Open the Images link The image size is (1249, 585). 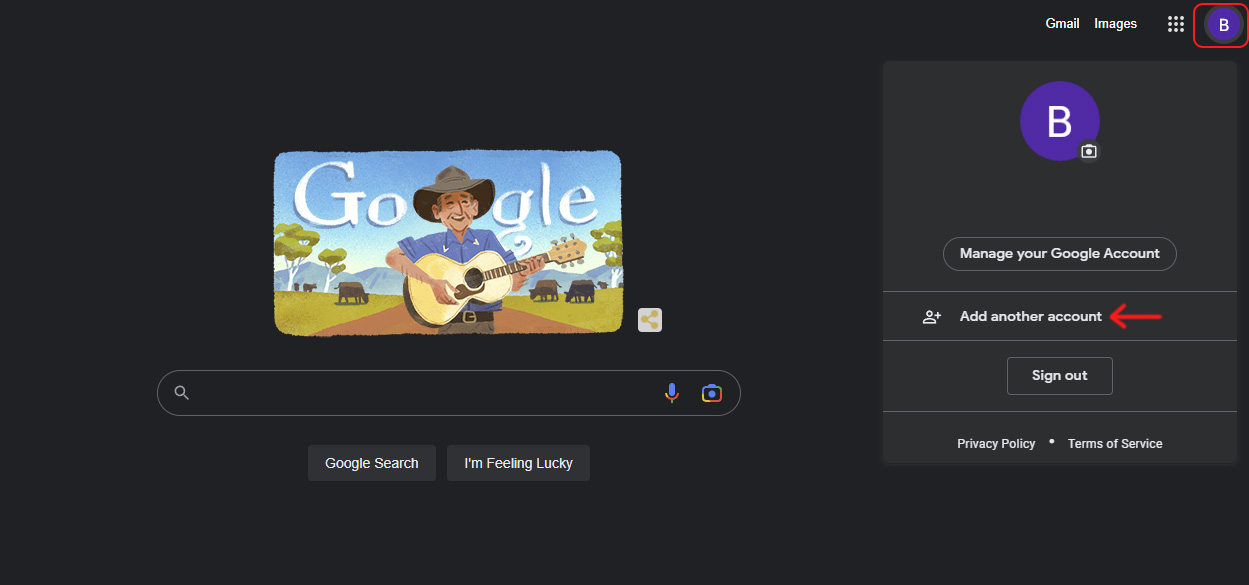pyautogui.click(x=1115, y=24)
